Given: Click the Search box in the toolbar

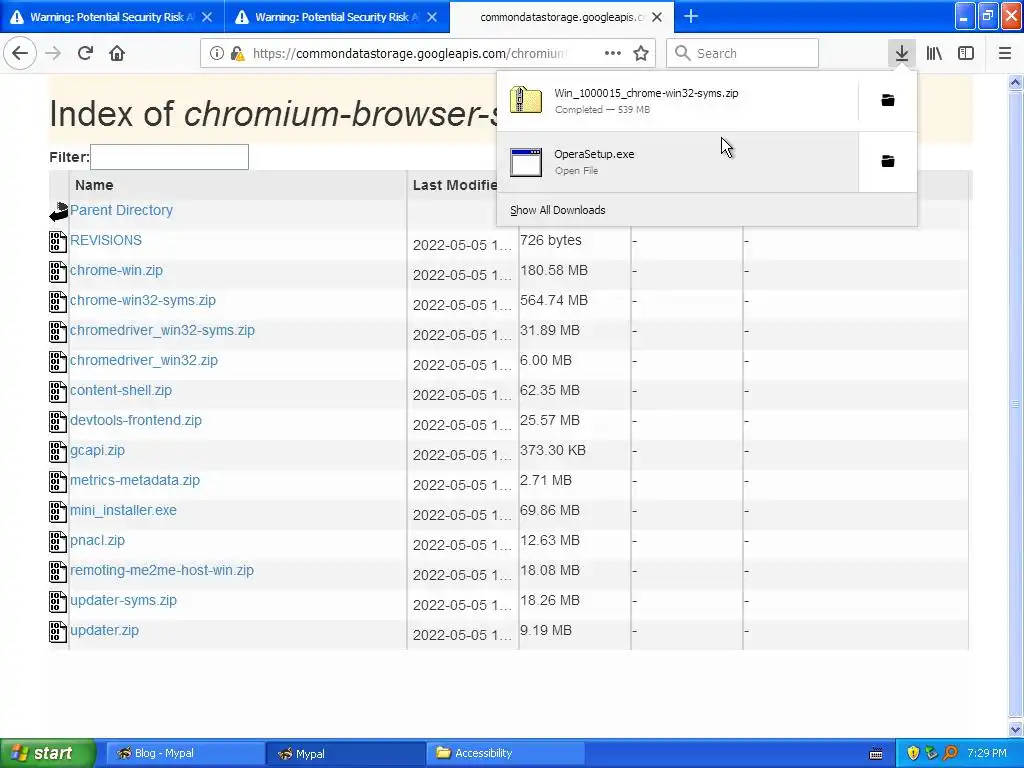Looking at the screenshot, I should click(x=743, y=54).
